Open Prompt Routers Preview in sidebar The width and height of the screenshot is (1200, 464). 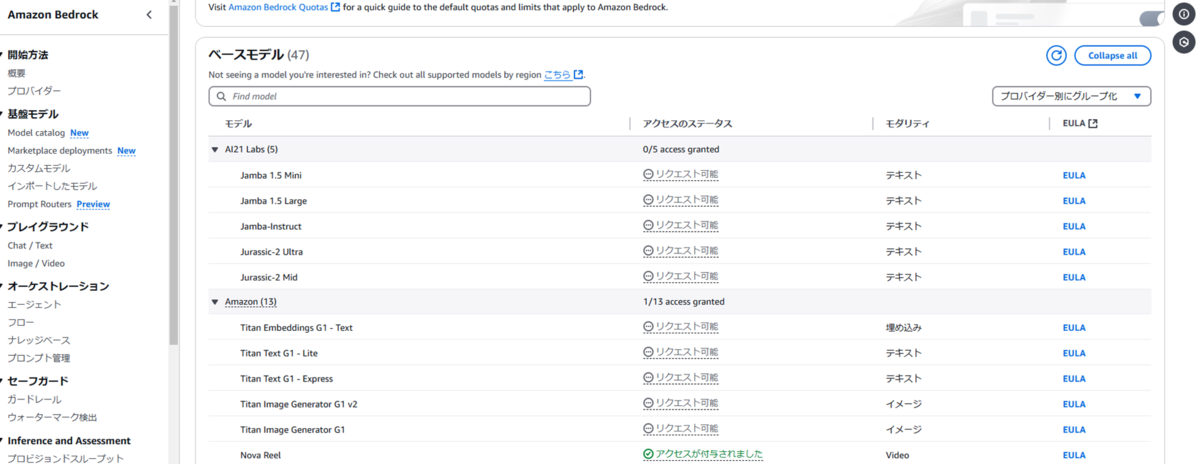coord(58,204)
